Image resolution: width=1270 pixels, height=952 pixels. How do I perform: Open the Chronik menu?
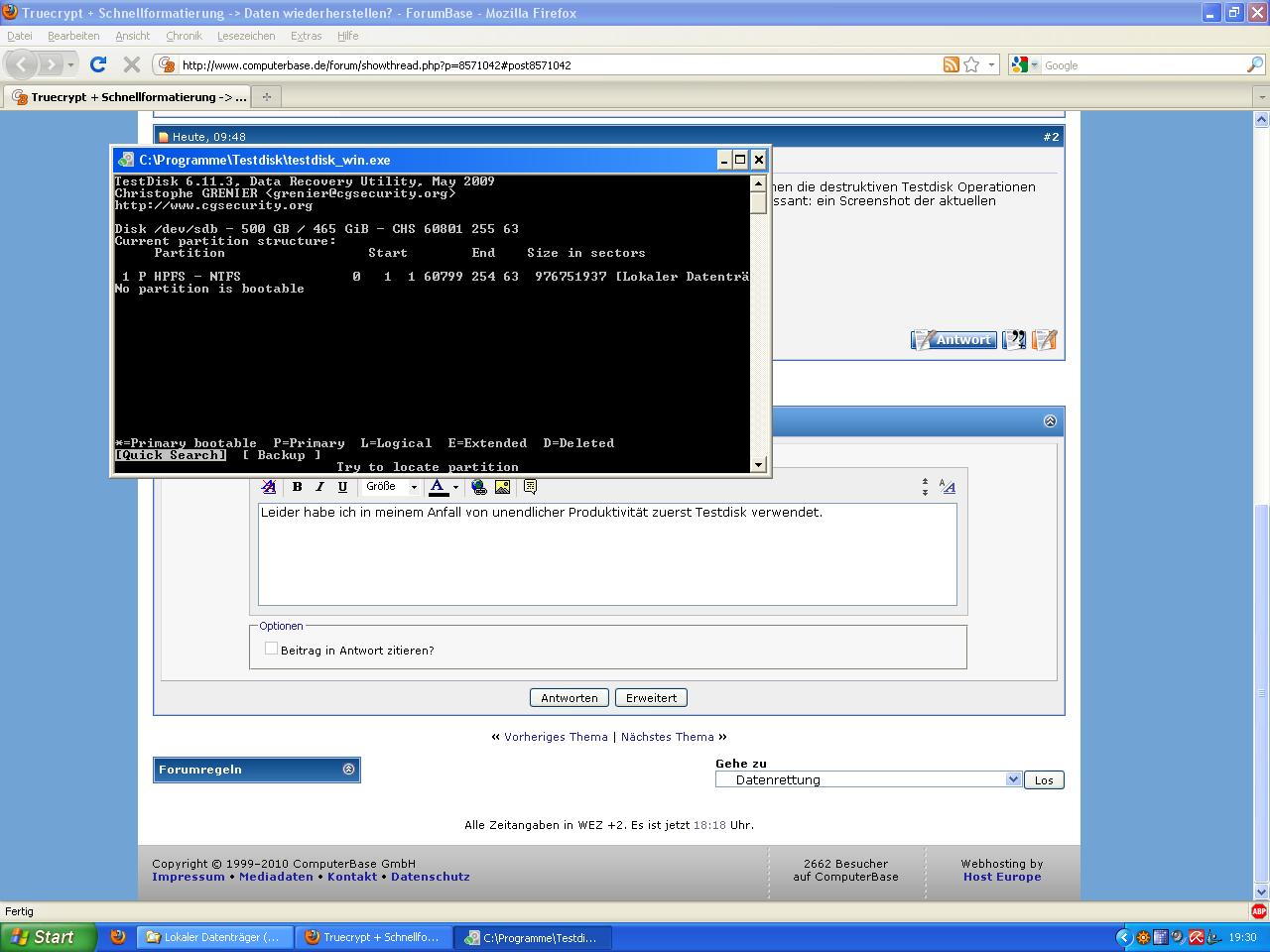(184, 36)
